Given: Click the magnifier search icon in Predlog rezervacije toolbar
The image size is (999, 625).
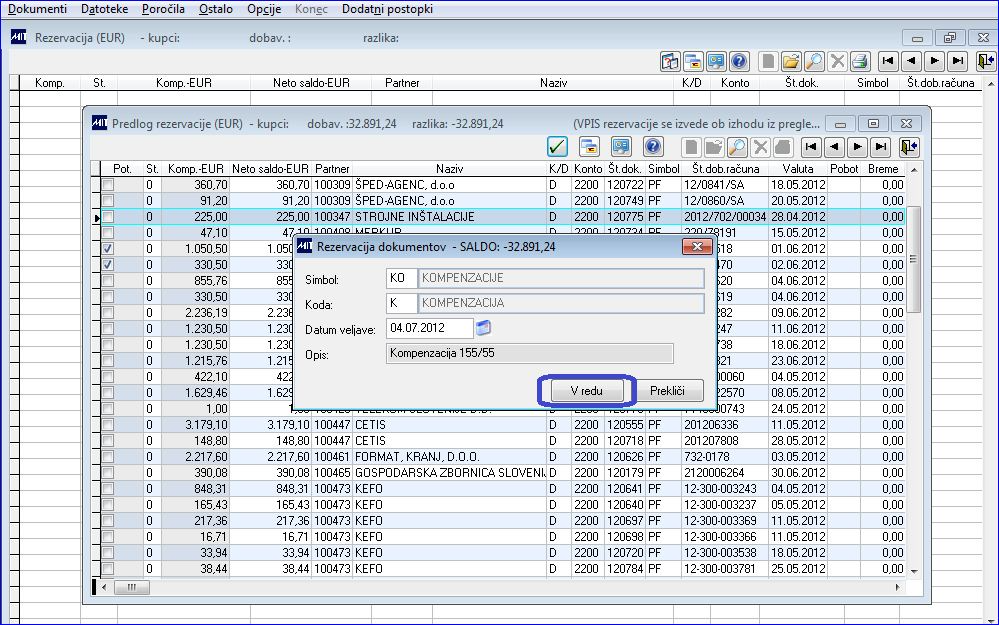Looking at the screenshot, I should (x=738, y=147).
